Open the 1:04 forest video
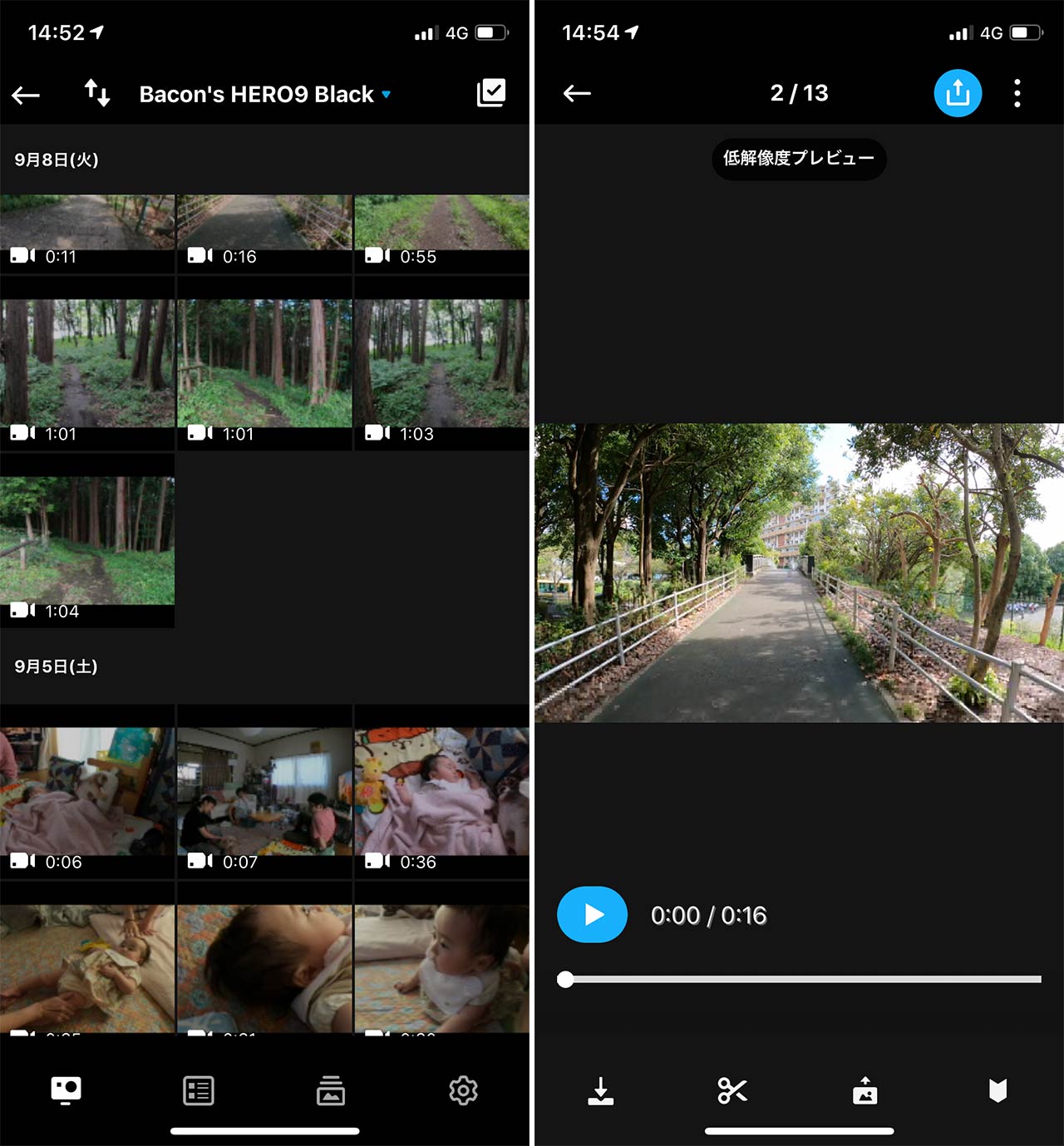 87,540
